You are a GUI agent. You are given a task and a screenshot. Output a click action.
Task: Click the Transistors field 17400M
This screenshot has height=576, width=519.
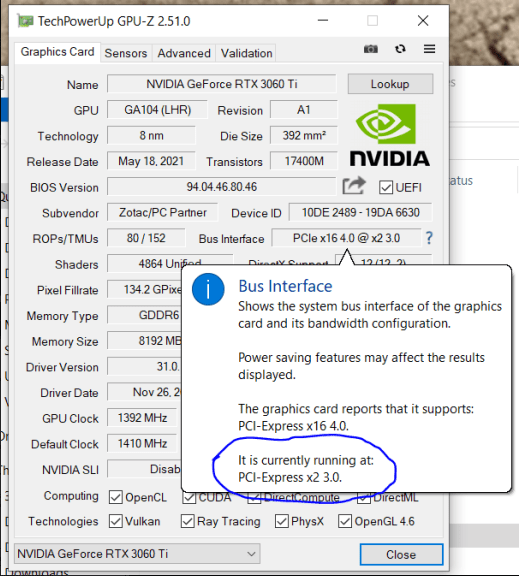tap(304, 161)
